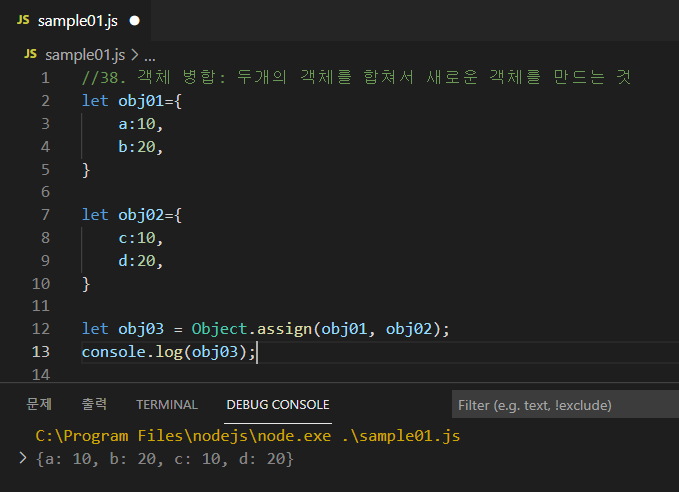This screenshot has height=492, width=679.
Task: Open the sample01.js editor tab
Action: [x=75, y=20]
